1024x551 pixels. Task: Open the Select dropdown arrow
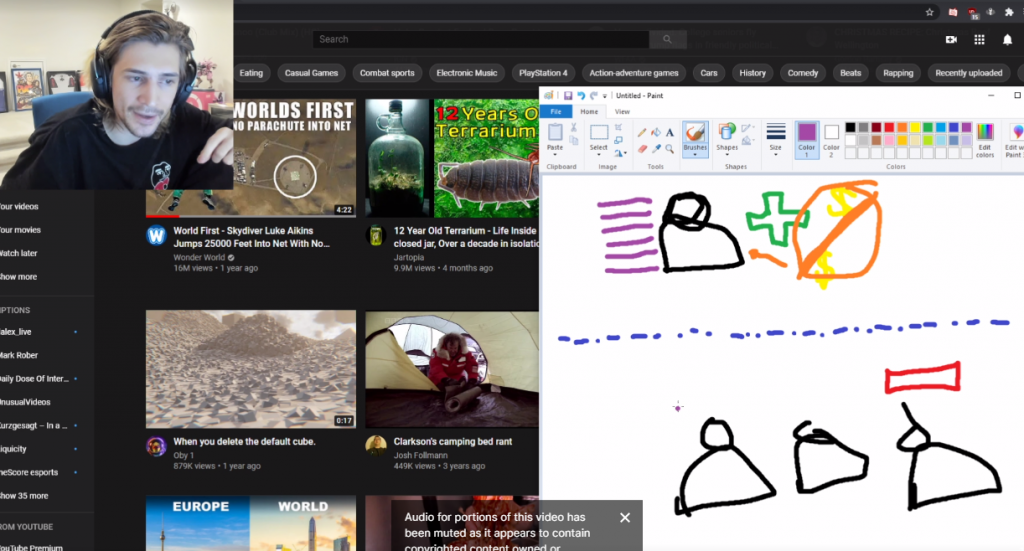[598, 155]
